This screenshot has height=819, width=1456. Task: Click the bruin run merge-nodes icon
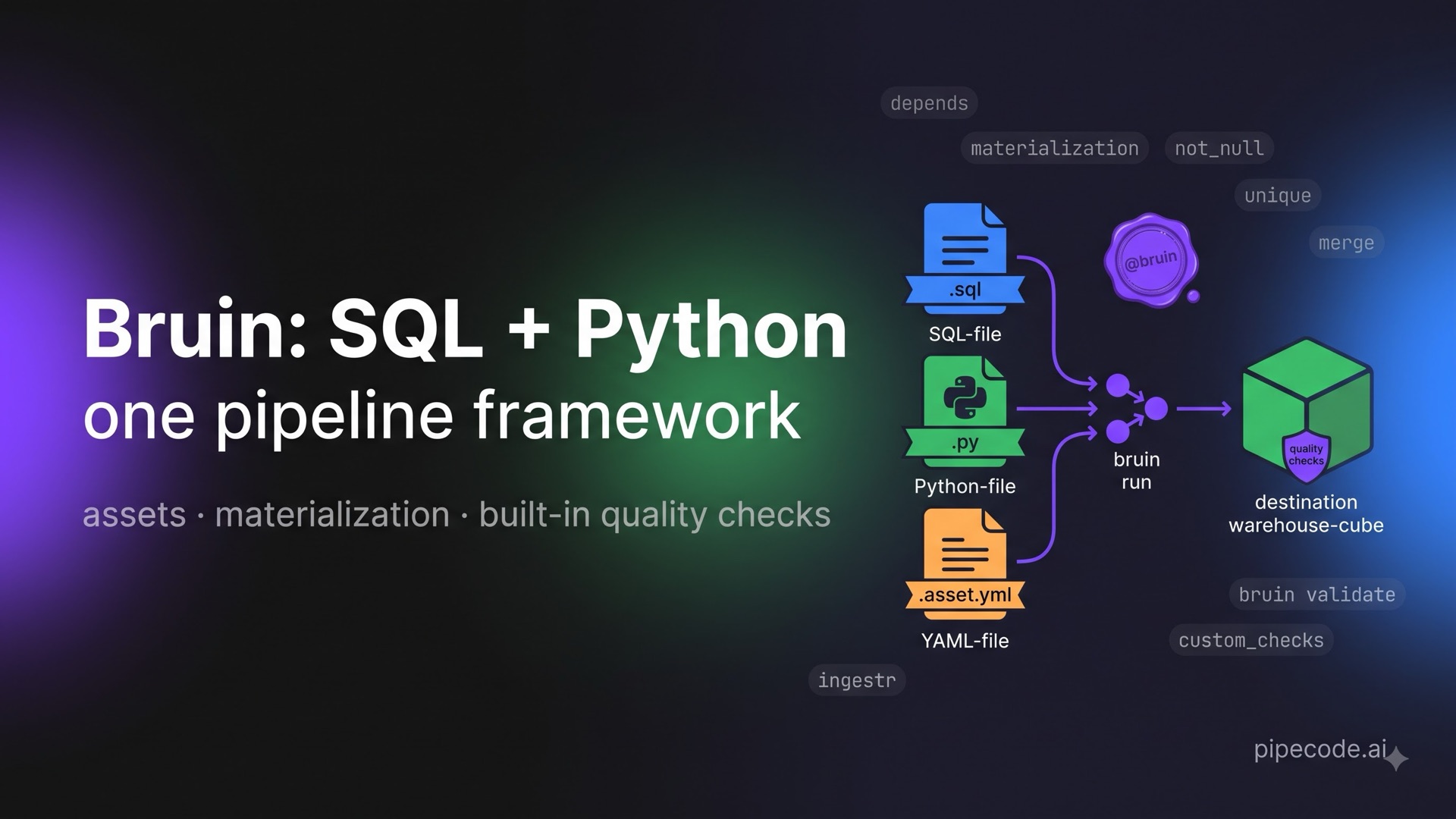click(1136, 409)
